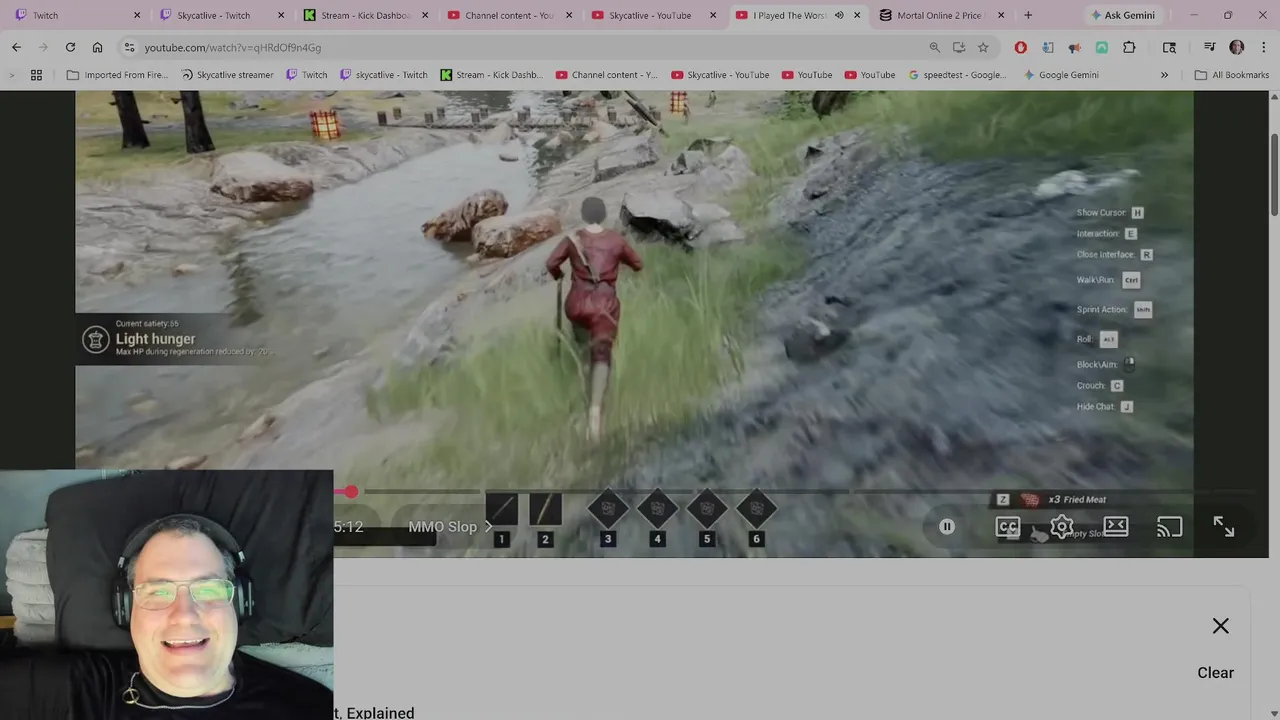Click the install app icon in address bar

[959, 47]
